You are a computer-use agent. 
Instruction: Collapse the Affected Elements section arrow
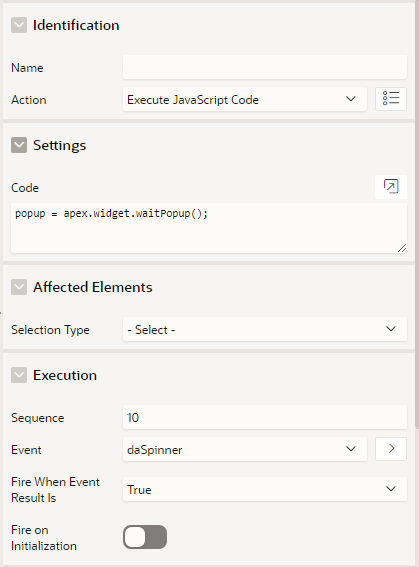(x=19, y=287)
